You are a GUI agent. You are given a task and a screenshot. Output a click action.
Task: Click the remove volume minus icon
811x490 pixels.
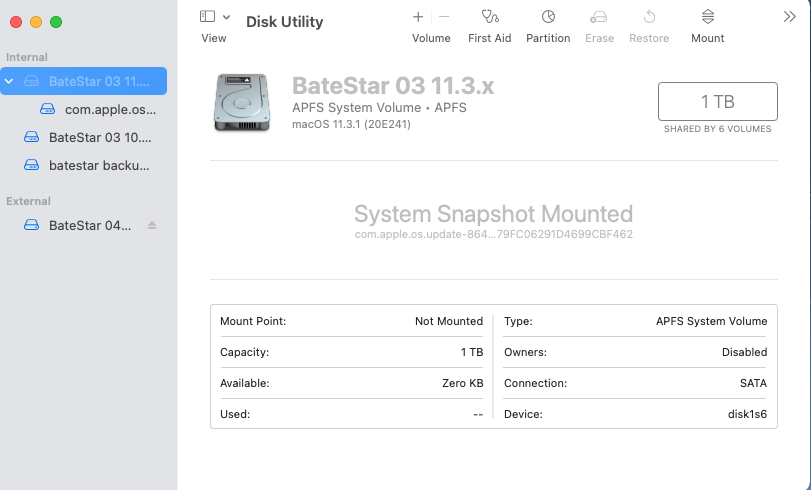click(x=444, y=17)
